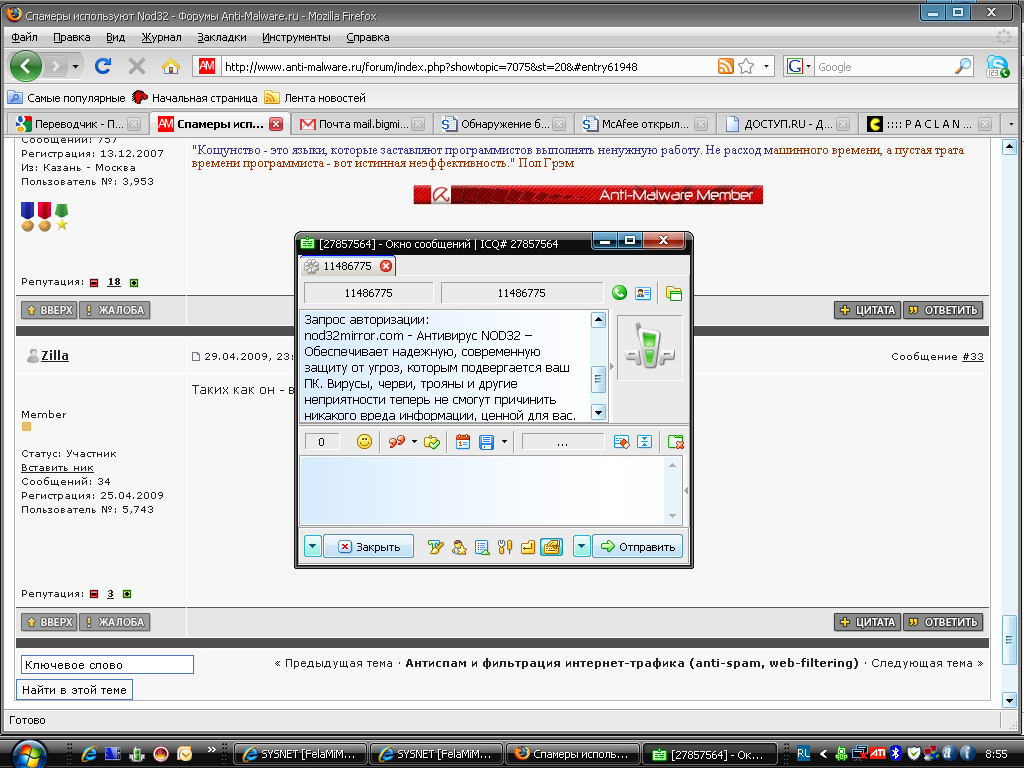Click the red quote marks icon
The width and height of the screenshot is (1024, 768).
396,442
